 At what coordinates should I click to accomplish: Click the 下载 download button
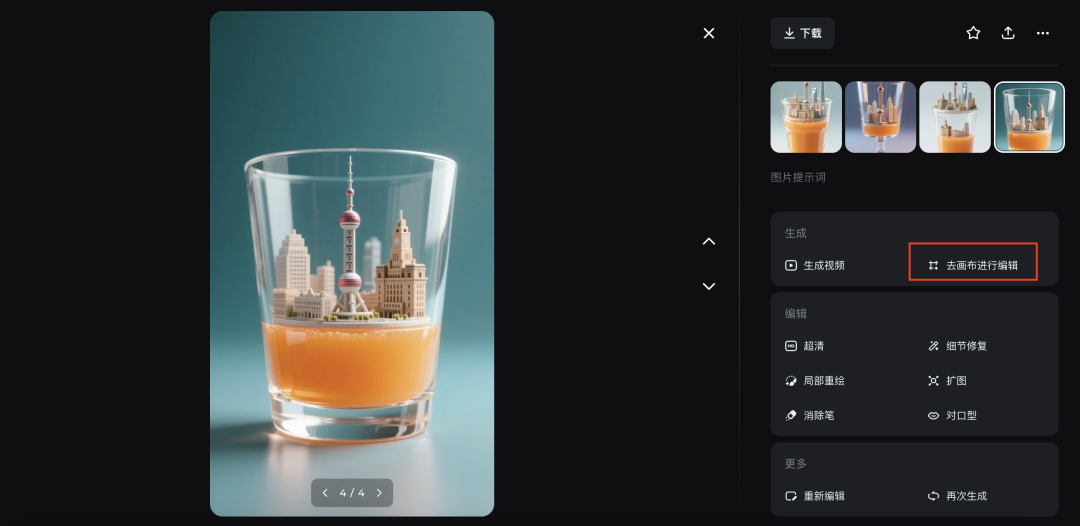coord(802,33)
